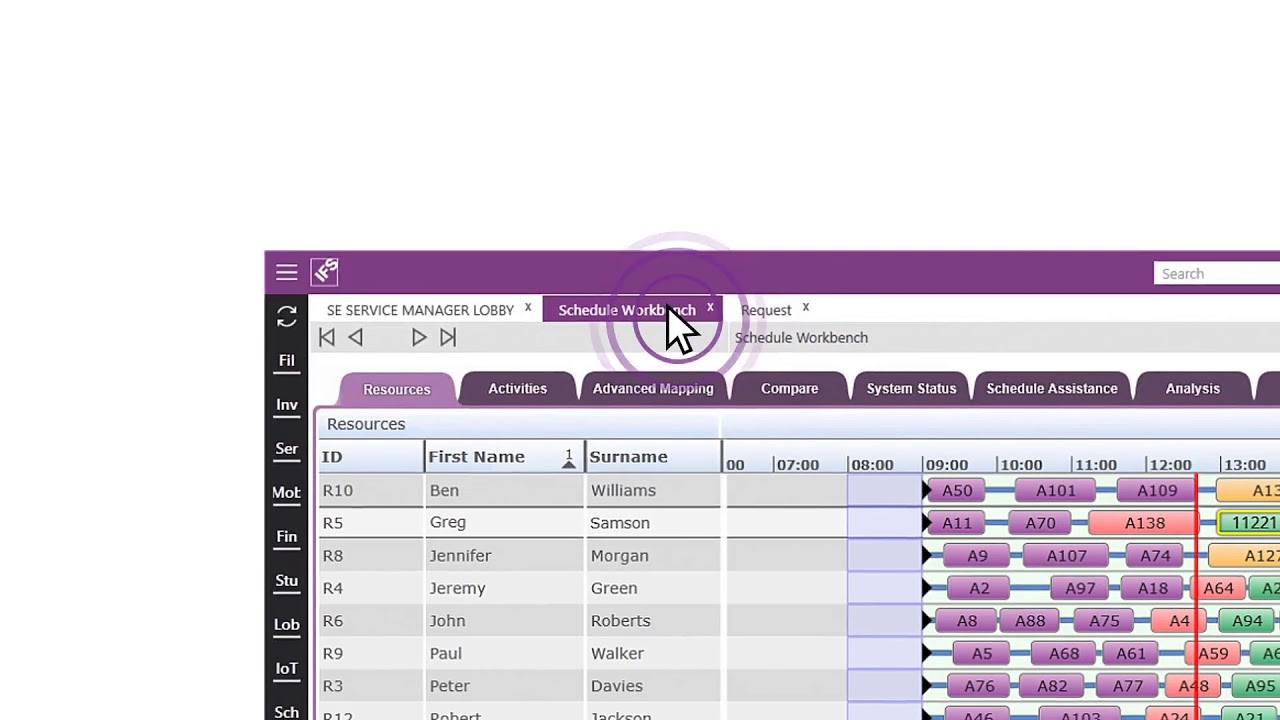This screenshot has width=1280, height=720.
Task: Select the Morgan surname cell
Action: coord(653,555)
